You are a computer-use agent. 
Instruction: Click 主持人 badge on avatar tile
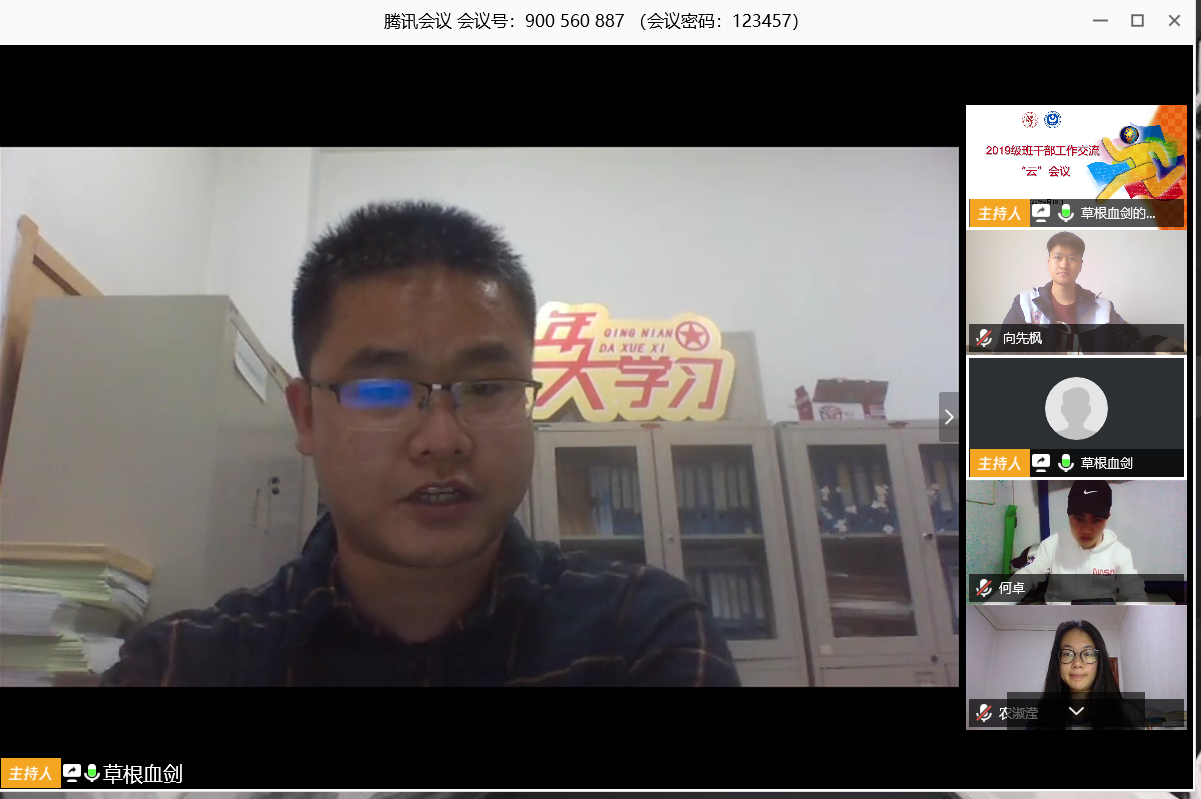click(998, 463)
